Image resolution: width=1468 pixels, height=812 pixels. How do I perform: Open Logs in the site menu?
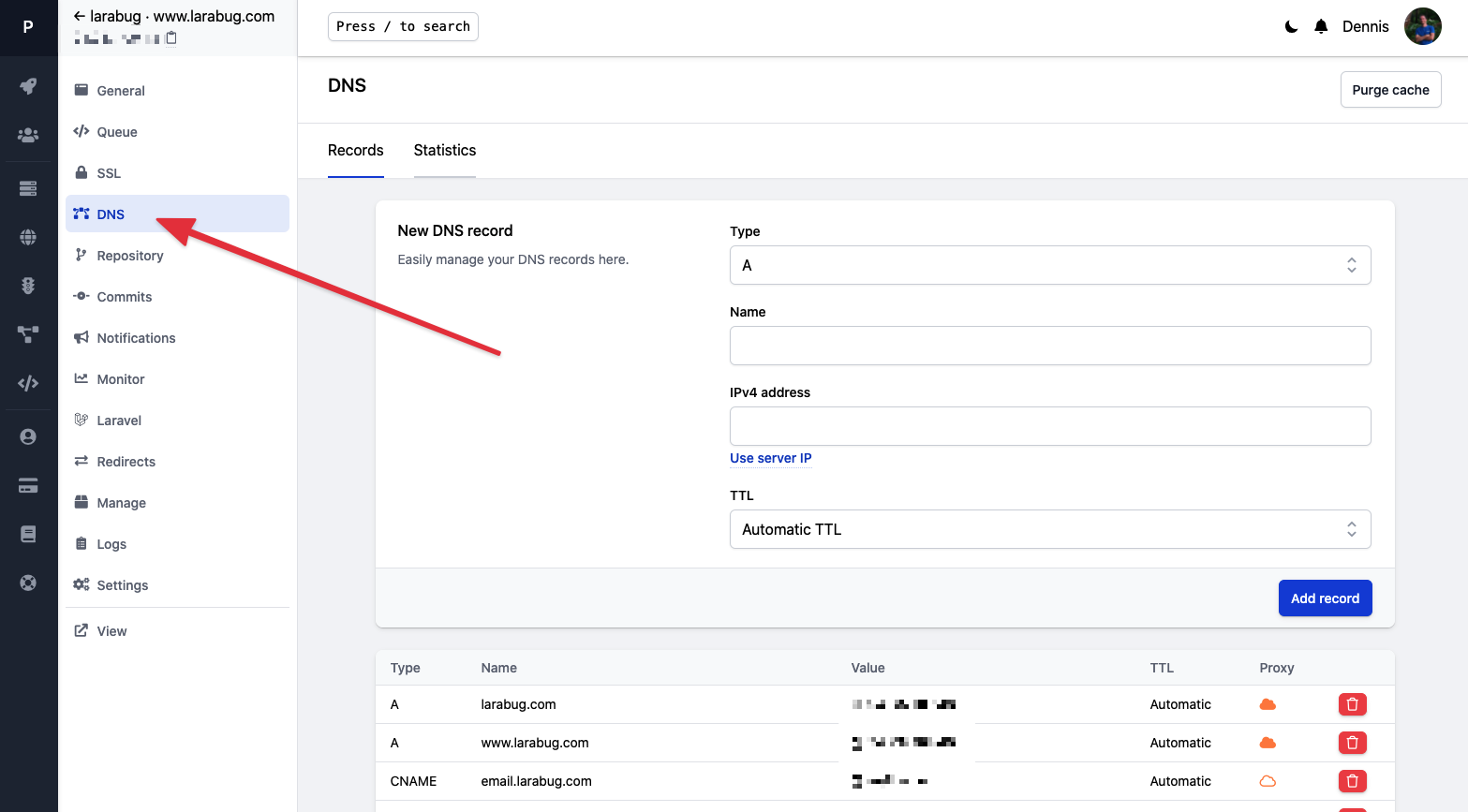coord(177,543)
